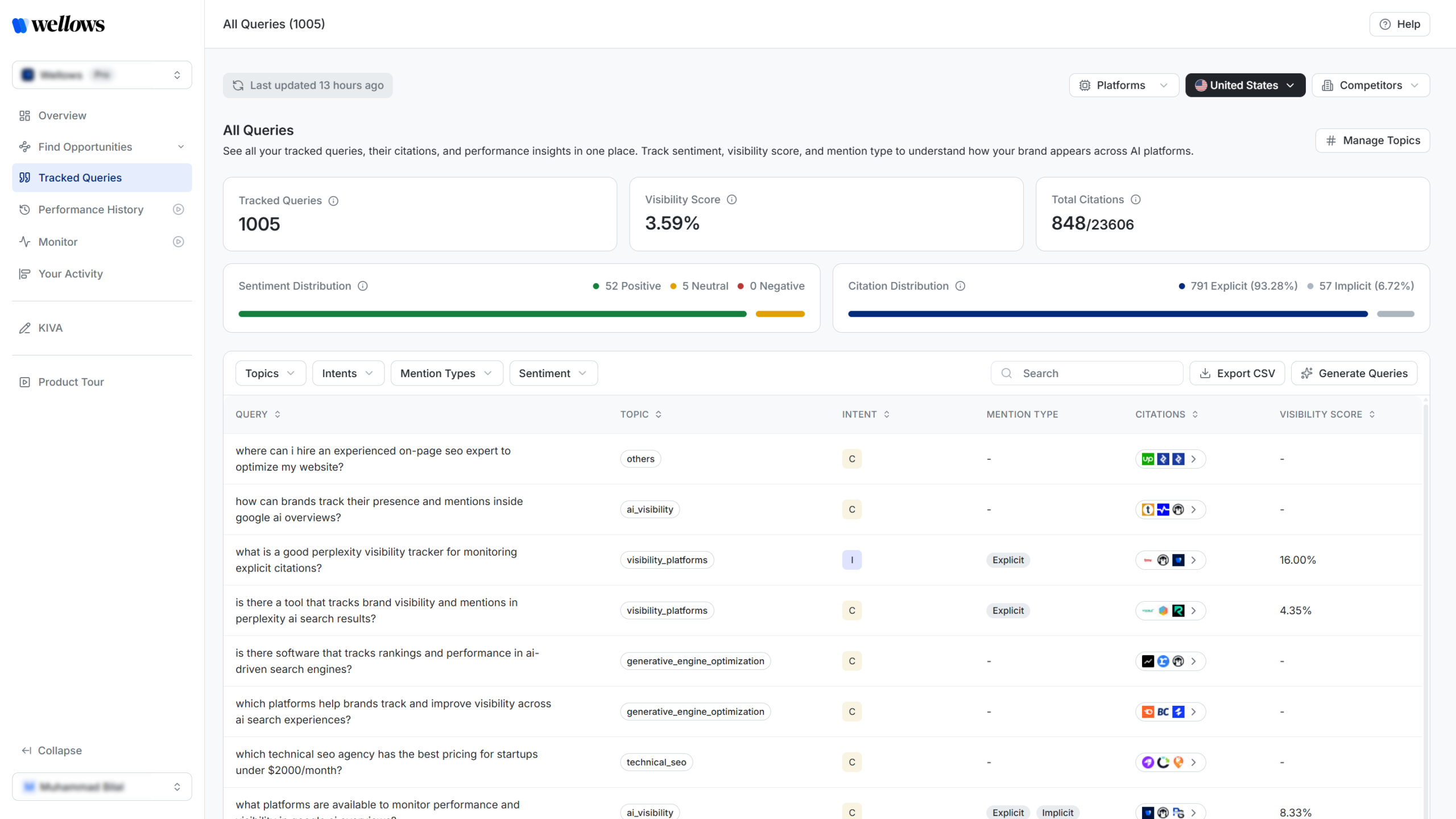Expand the United States country selector

[1245, 85]
